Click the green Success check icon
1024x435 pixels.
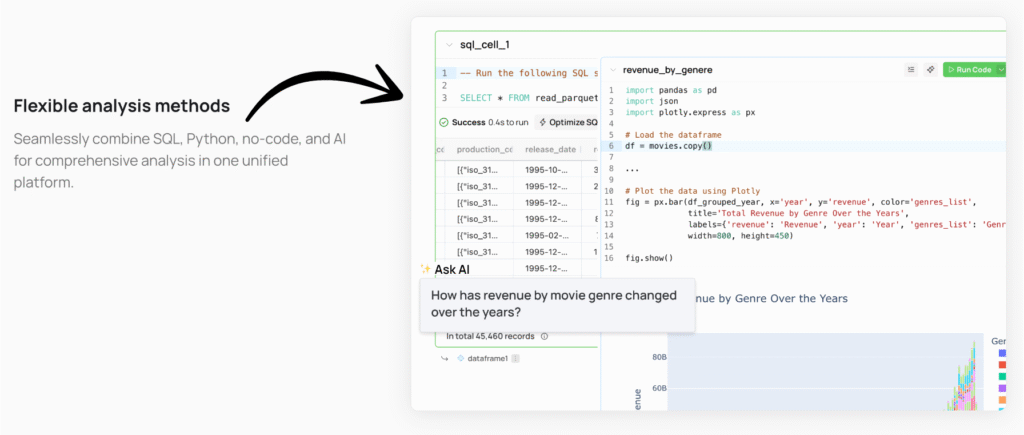coord(443,122)
